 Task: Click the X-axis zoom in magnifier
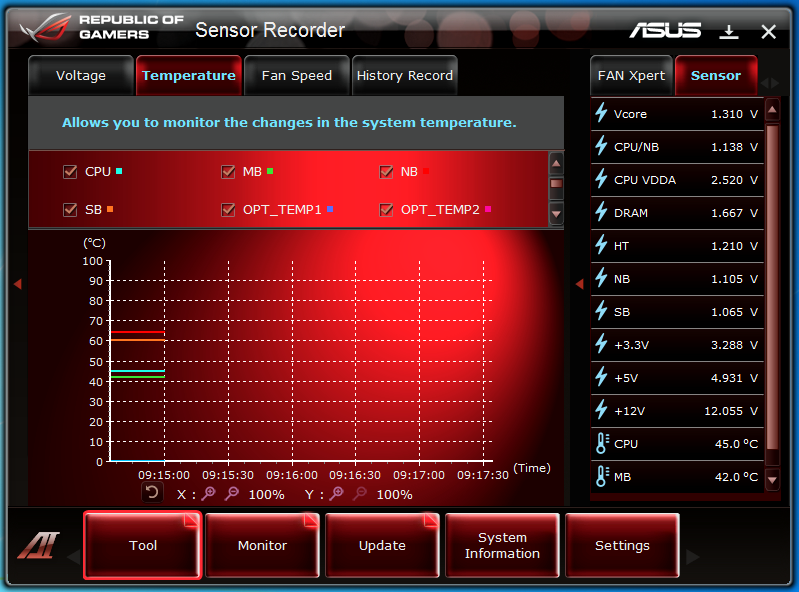pyautogui.click(x=208, y=493)
